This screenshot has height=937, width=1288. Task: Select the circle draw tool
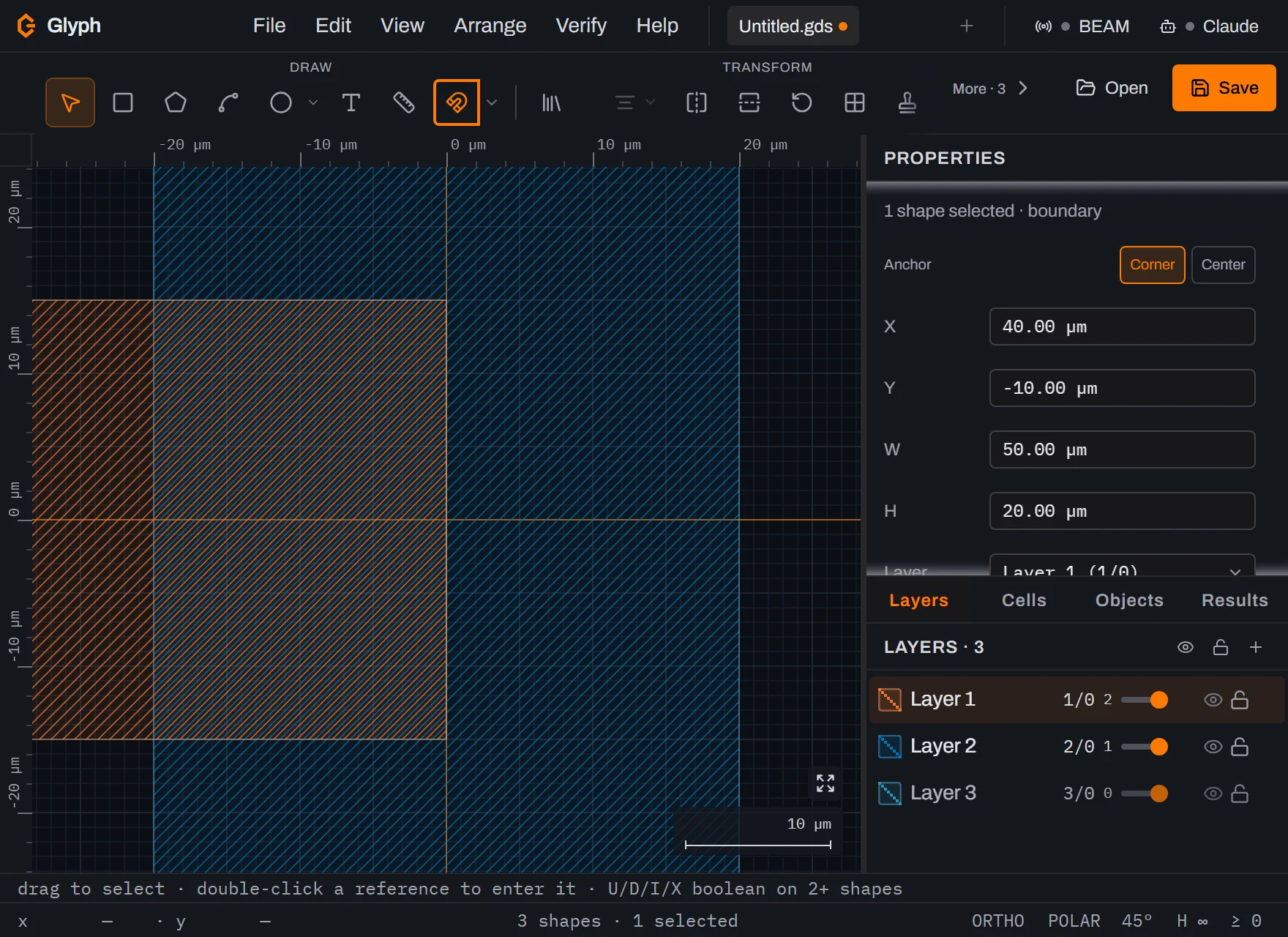[x=281, y=102]
